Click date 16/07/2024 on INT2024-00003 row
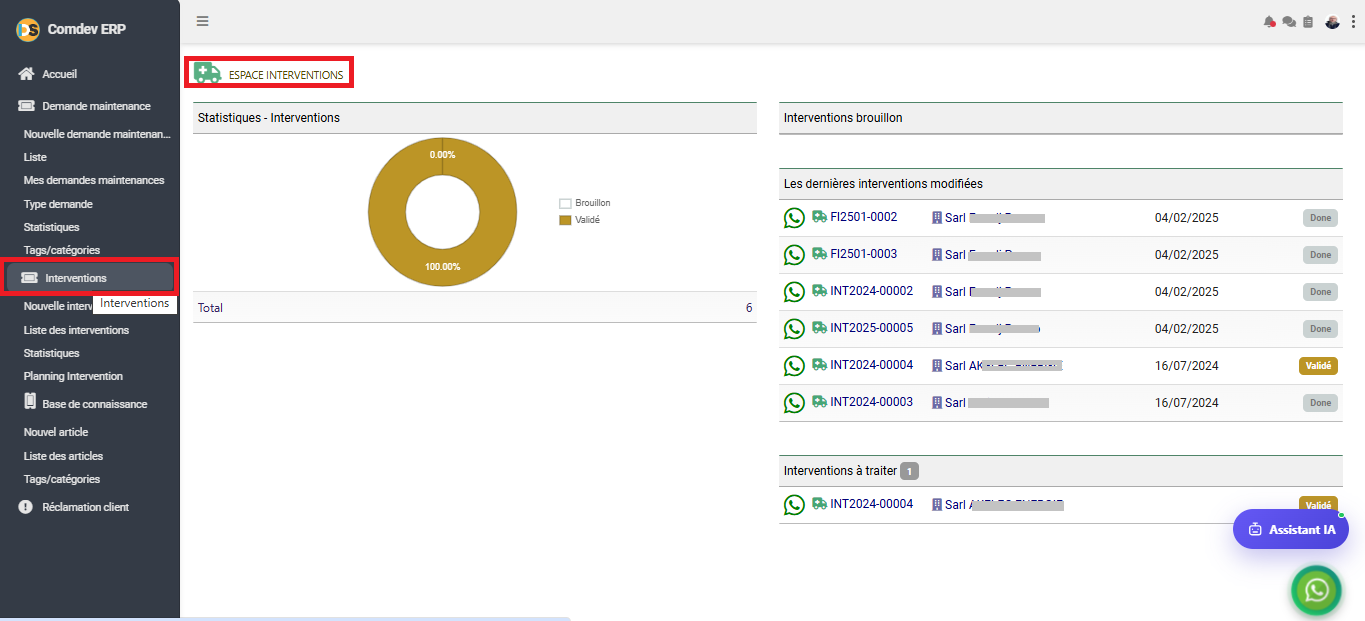 tap(1187, 403)
